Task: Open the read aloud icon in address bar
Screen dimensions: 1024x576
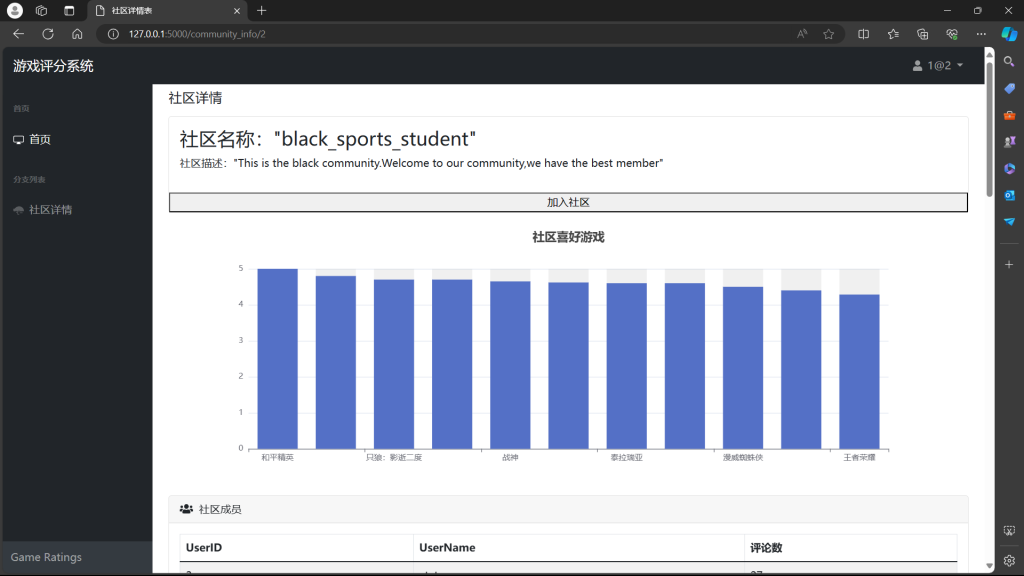Action: (802, 34)
